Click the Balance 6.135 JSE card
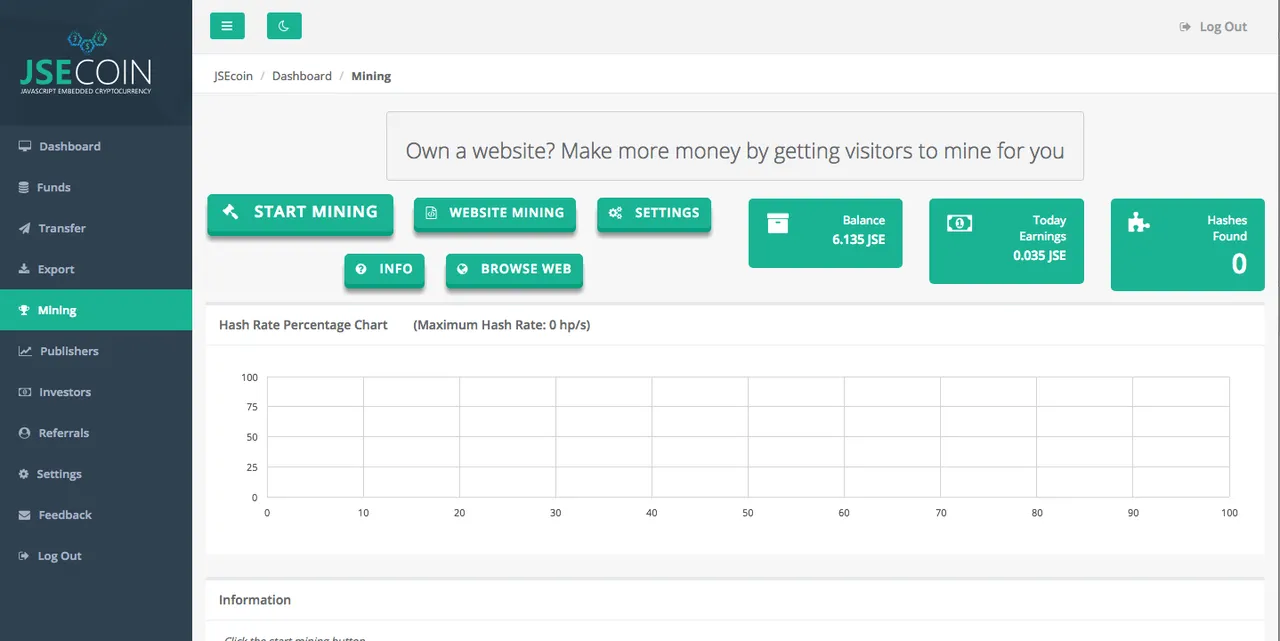 (x=825, y=233)
